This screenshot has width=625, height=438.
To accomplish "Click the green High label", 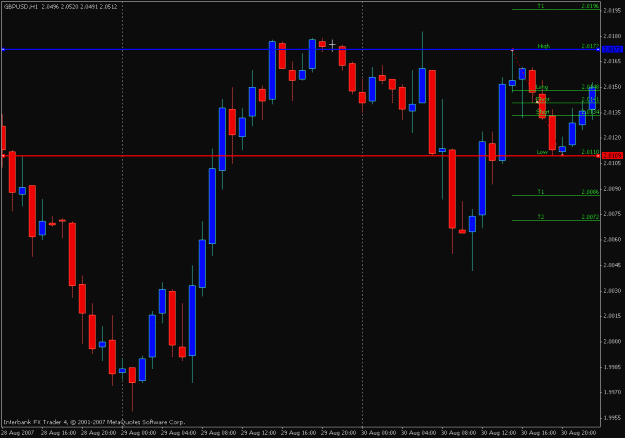I will coord(544,46).
